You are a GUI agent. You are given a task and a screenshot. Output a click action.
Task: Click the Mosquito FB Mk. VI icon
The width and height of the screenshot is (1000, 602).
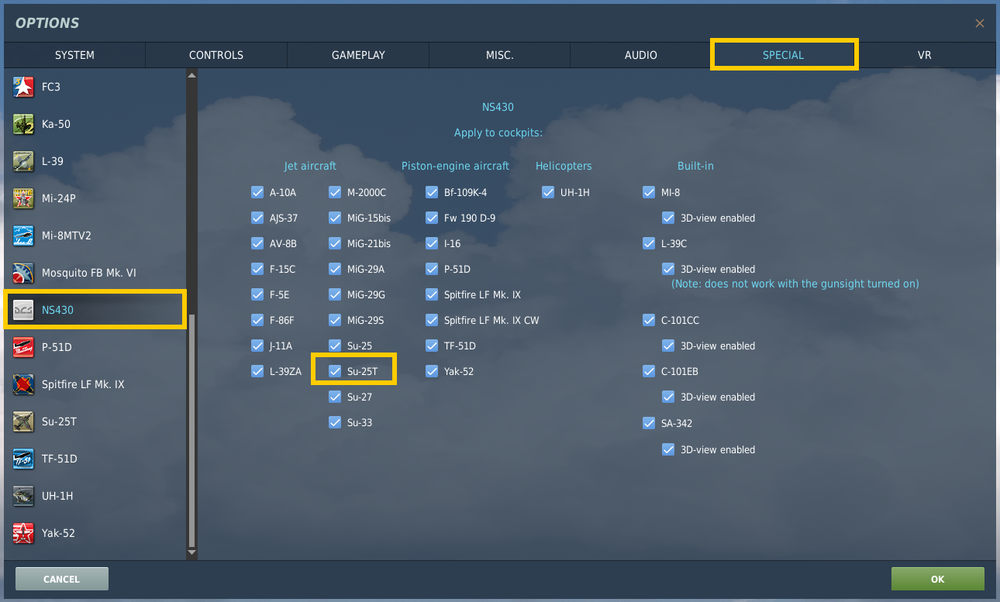click(x=23, y=273)
